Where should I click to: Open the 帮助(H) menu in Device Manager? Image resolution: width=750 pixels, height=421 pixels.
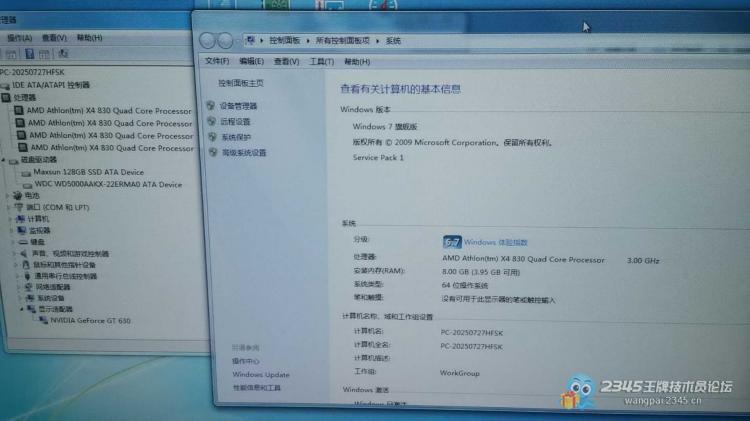coord(89,37)
